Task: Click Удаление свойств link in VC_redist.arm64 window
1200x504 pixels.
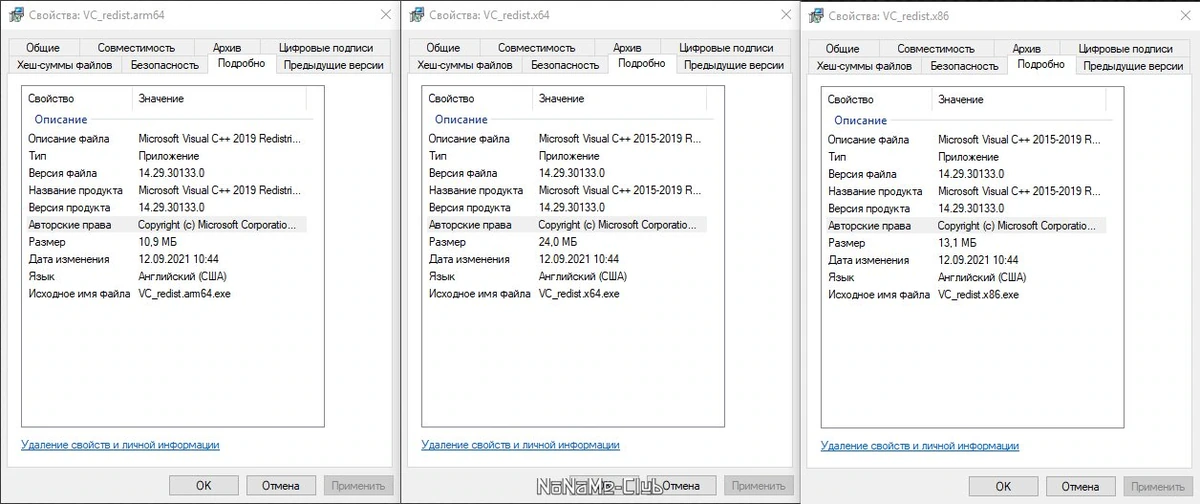Action: point(120,445)
